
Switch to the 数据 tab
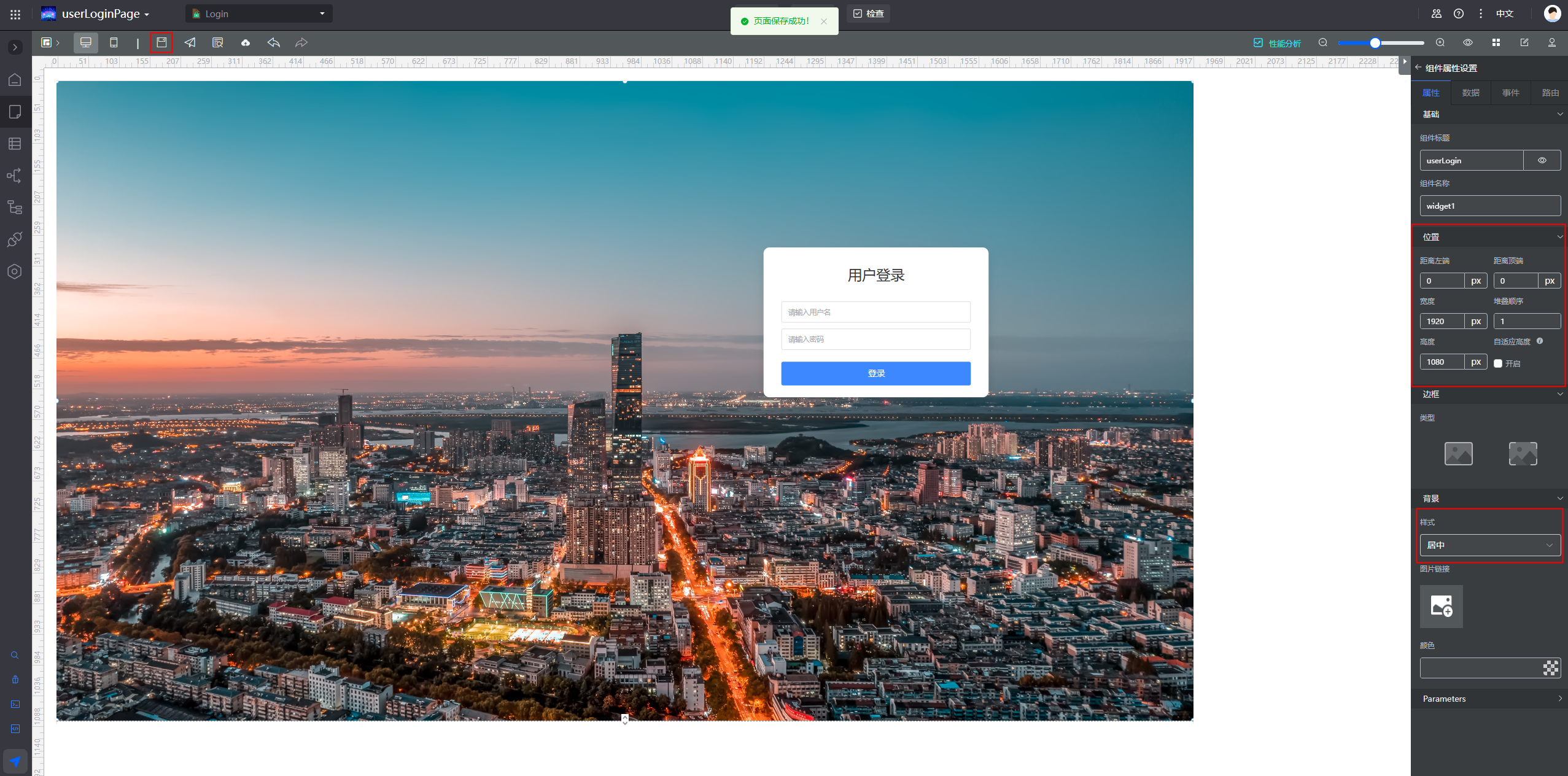pos(1470,93)
